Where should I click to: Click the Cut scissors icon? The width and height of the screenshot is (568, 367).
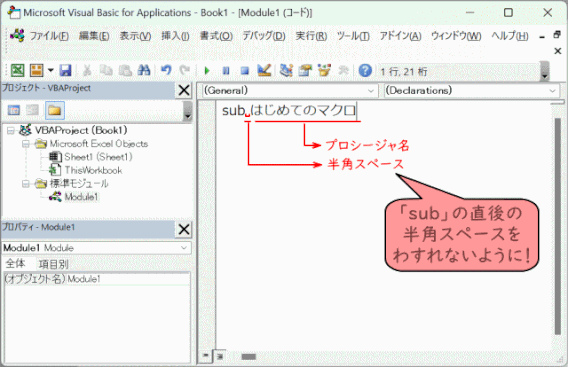pyautogui.click(x=87, y=70)
